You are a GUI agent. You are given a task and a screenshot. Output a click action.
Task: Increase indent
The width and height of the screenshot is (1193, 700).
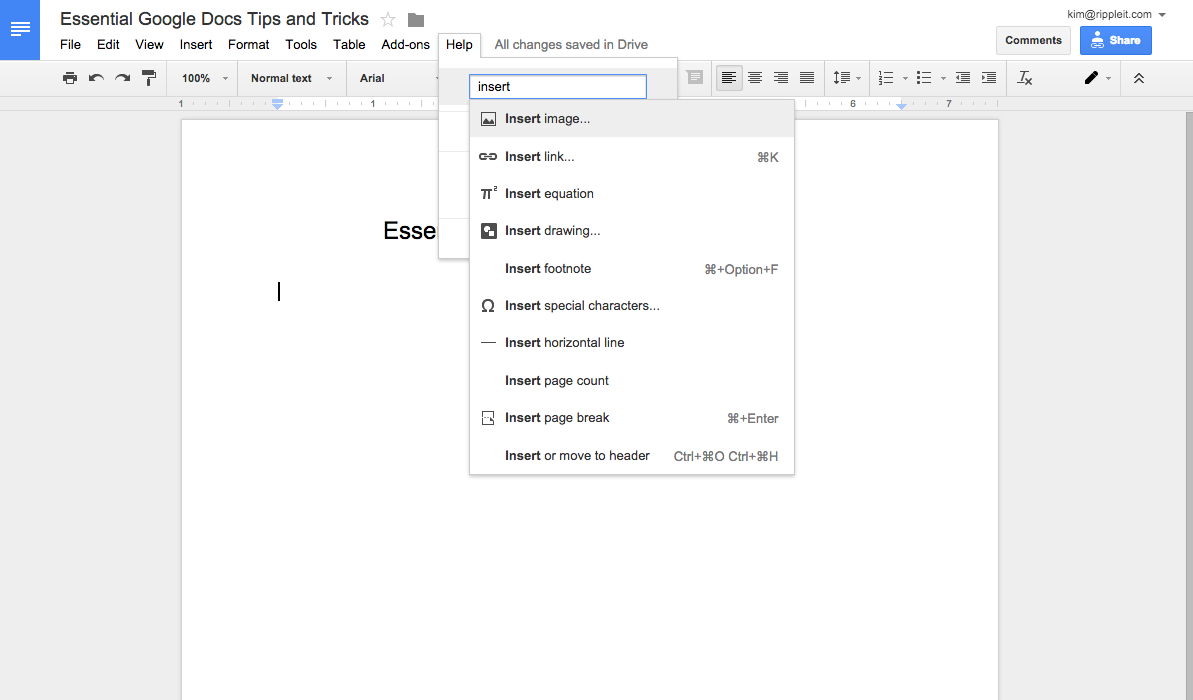(x=988, y=78)
